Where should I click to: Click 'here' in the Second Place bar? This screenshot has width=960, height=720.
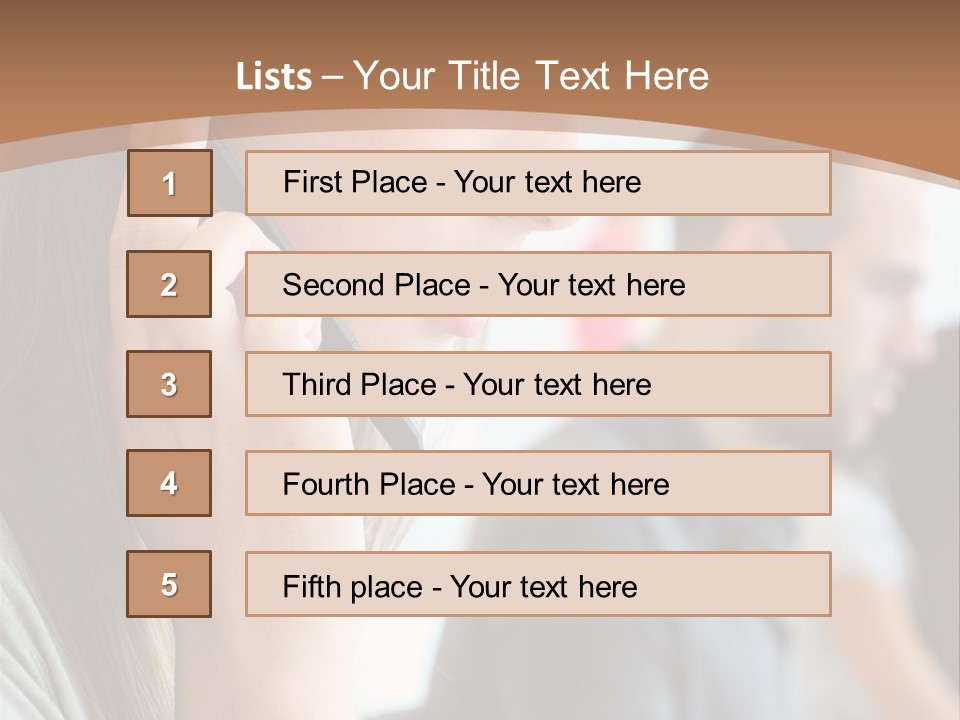click(x=655, y=285)
